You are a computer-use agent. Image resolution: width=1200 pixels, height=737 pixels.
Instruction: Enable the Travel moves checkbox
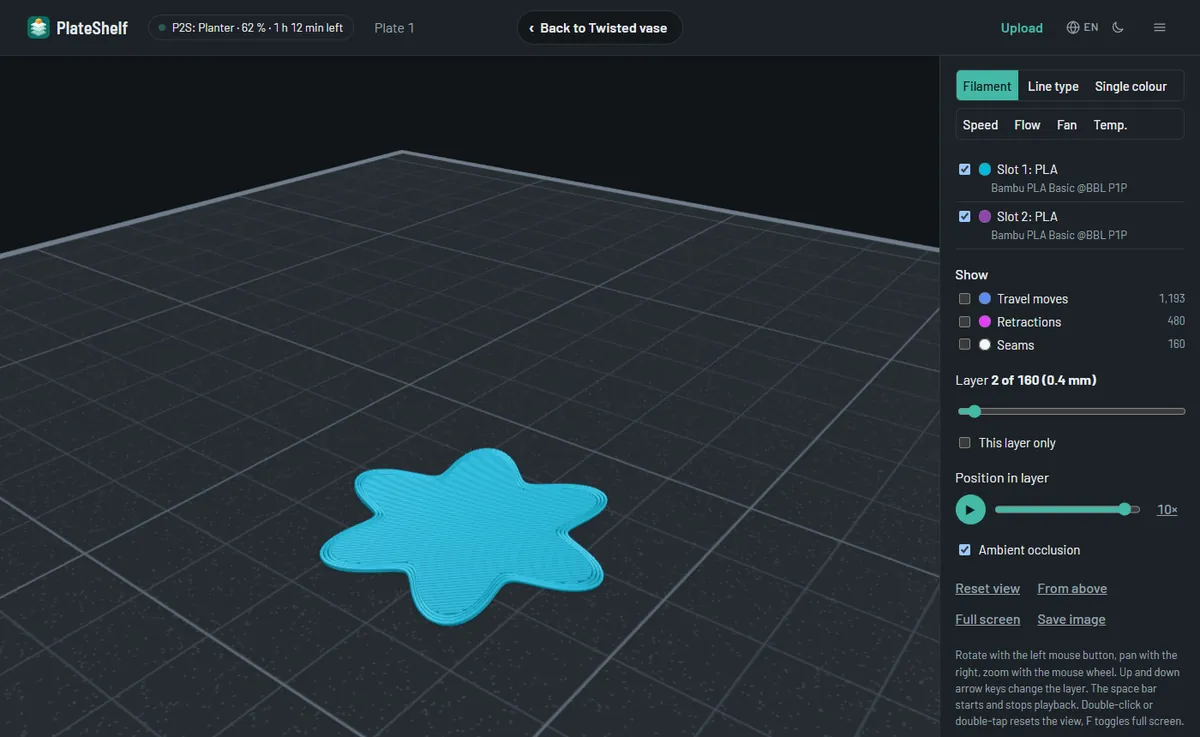[x=965, y=299]
